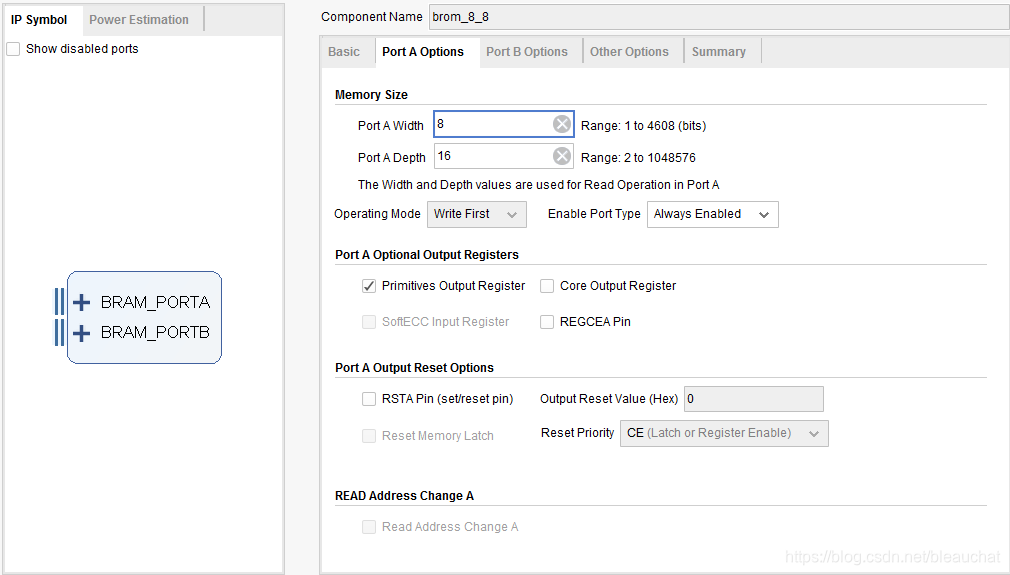
Task: Focus the Component Name field
Action: tap(719, 17)
